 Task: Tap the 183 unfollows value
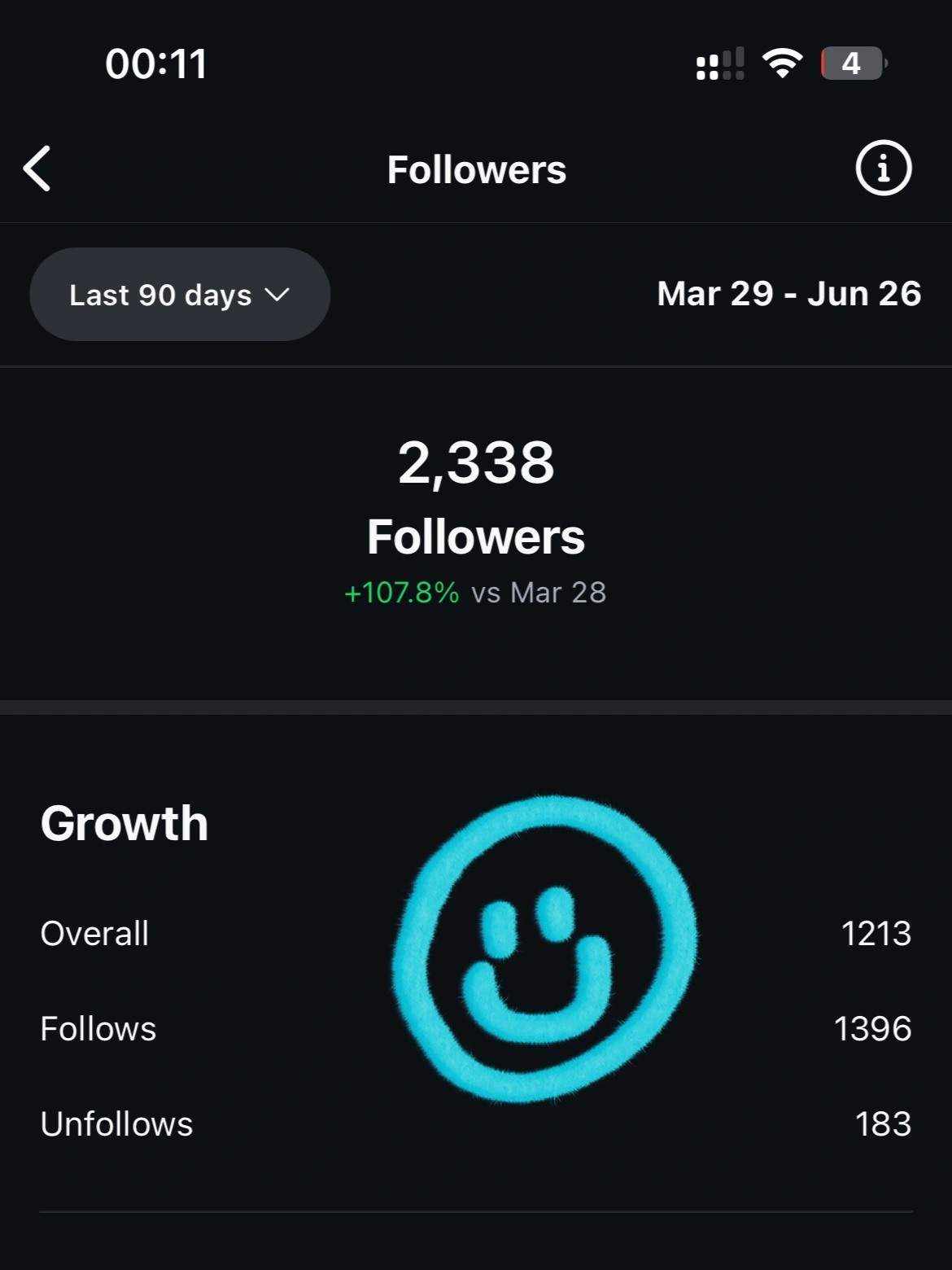pos(883,1124)
